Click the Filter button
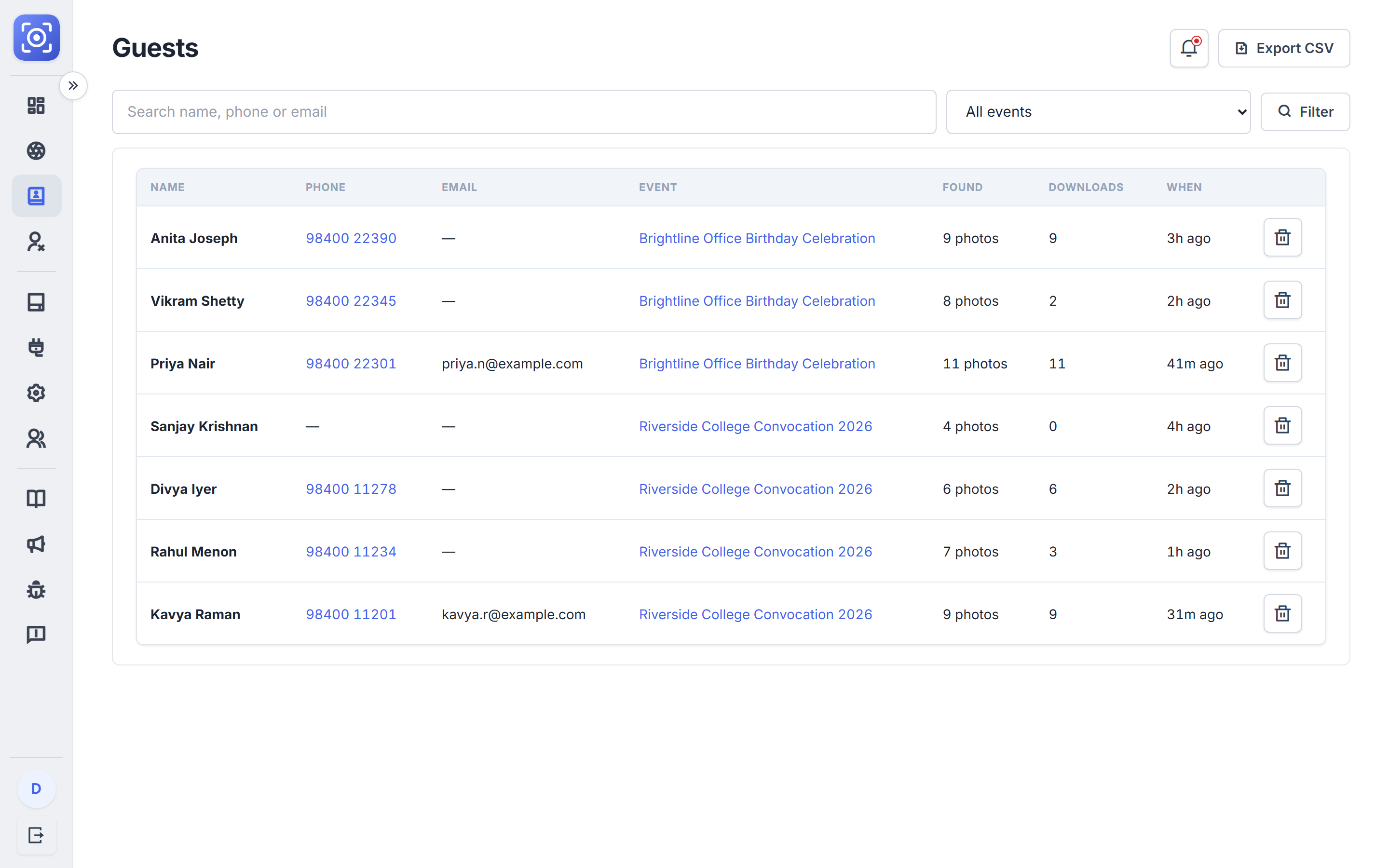Image resolution: width=1389 pixels, height=868 pixels. (1305, 112)
